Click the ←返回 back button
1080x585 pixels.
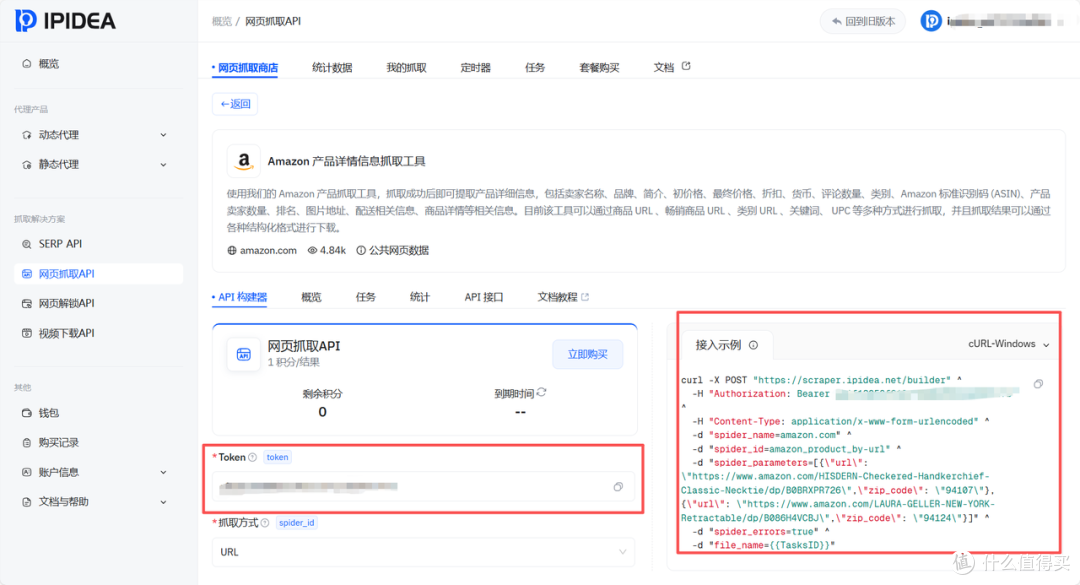[x=235, y=104]
